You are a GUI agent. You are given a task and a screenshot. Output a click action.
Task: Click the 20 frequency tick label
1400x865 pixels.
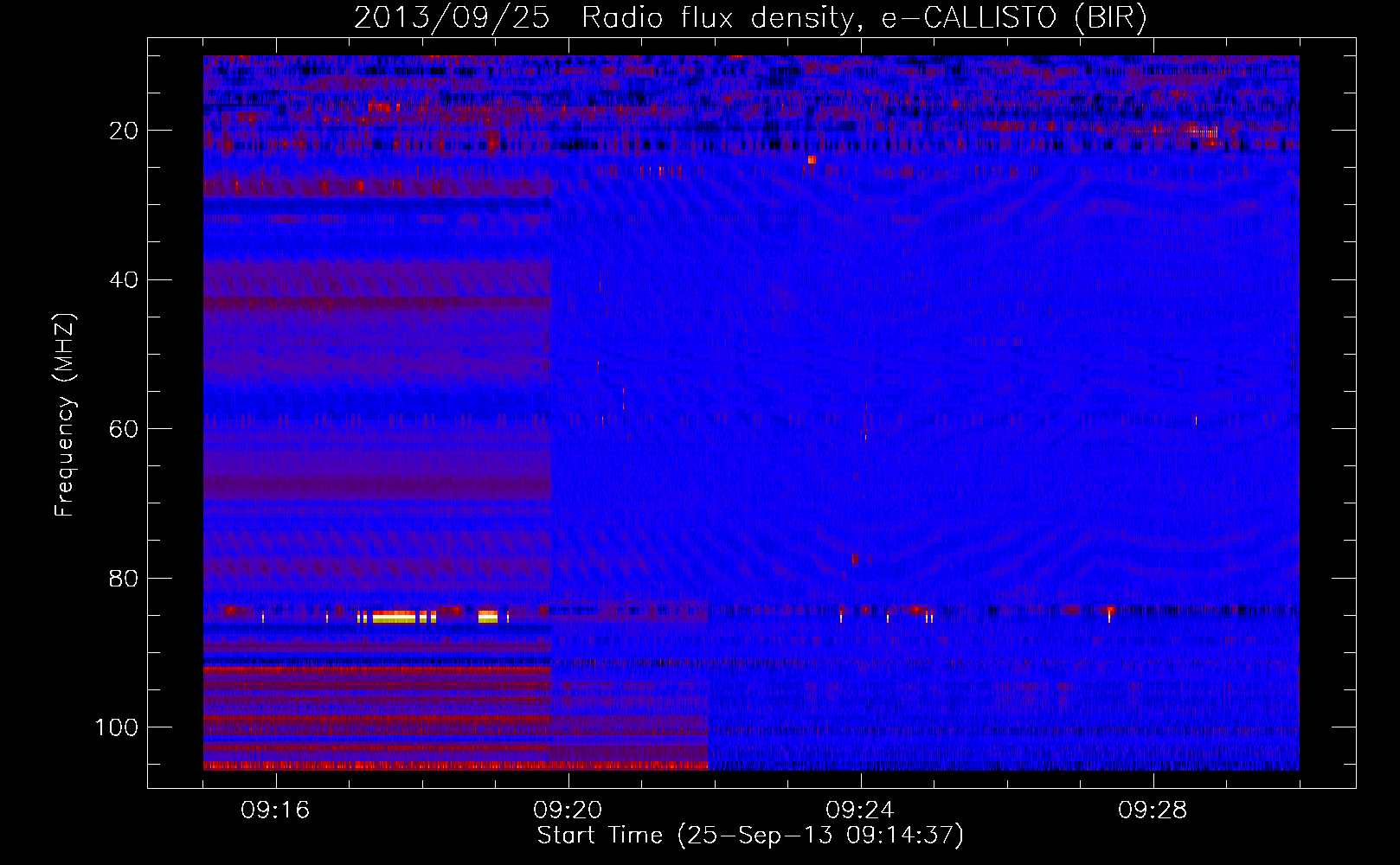click(125, 131)
